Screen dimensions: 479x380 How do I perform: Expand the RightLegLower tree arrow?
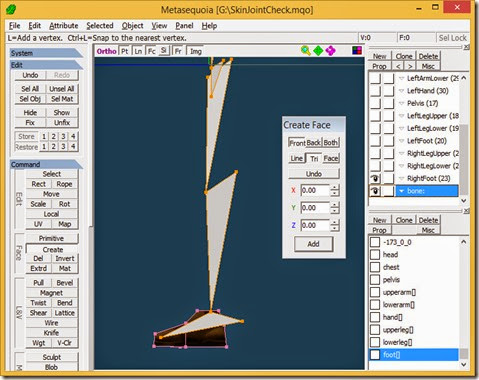401,166
